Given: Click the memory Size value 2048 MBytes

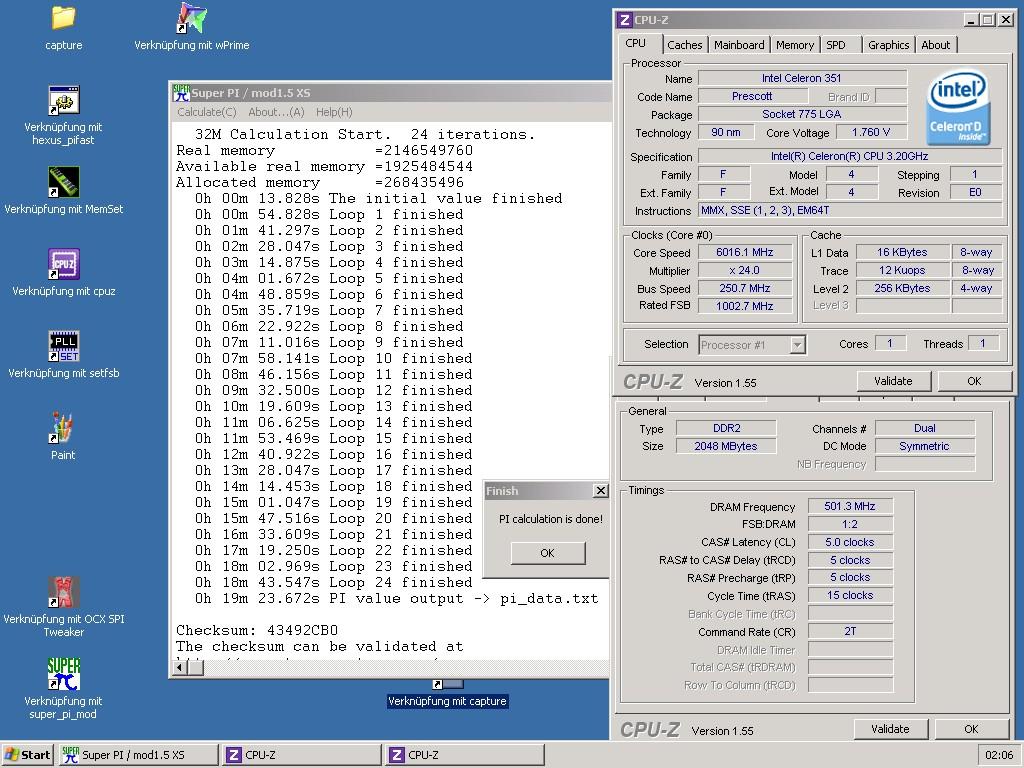Looking at the screenshot, I should [x=726, y=446].
